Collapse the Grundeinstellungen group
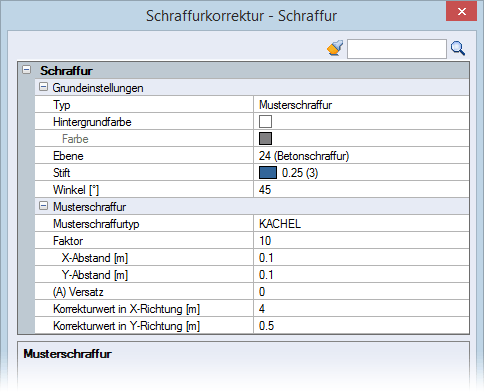The height and width of the screenshot is (392, 484). [43, 87]
